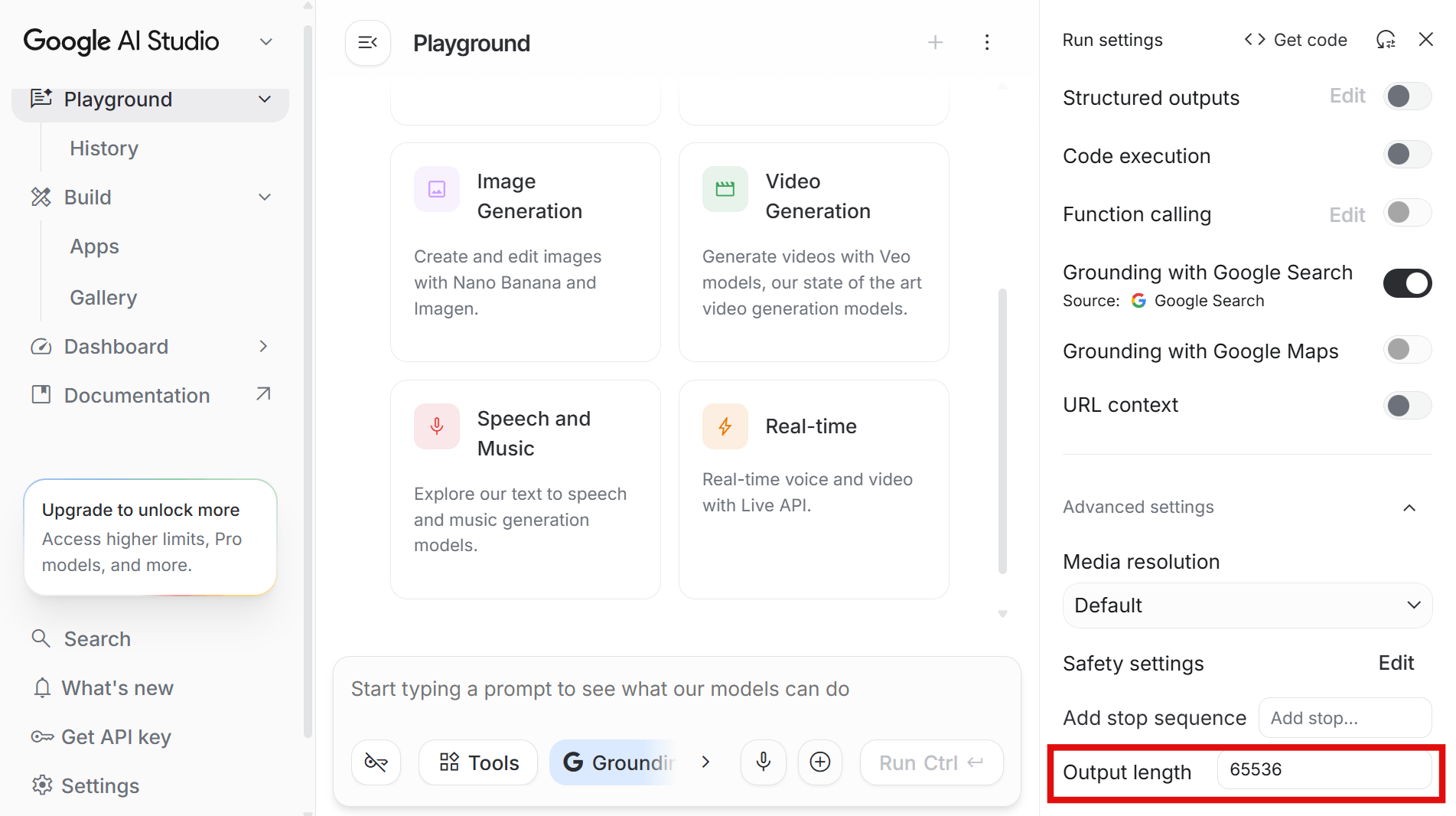Click the Get code brackets icon
This screenshot has width=1456, height=816.
click(1255, 40)
